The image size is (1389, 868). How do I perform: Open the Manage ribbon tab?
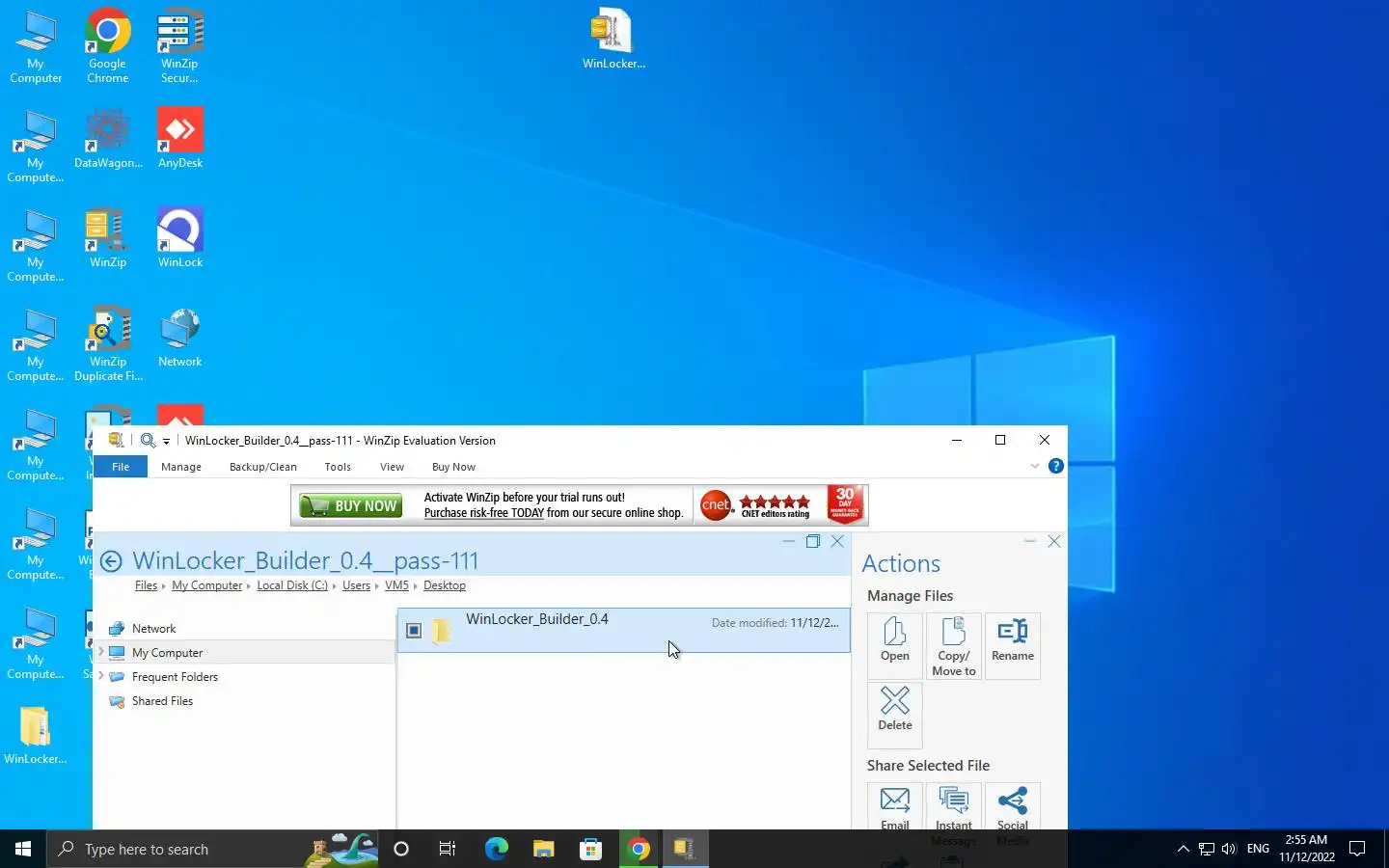181,467
